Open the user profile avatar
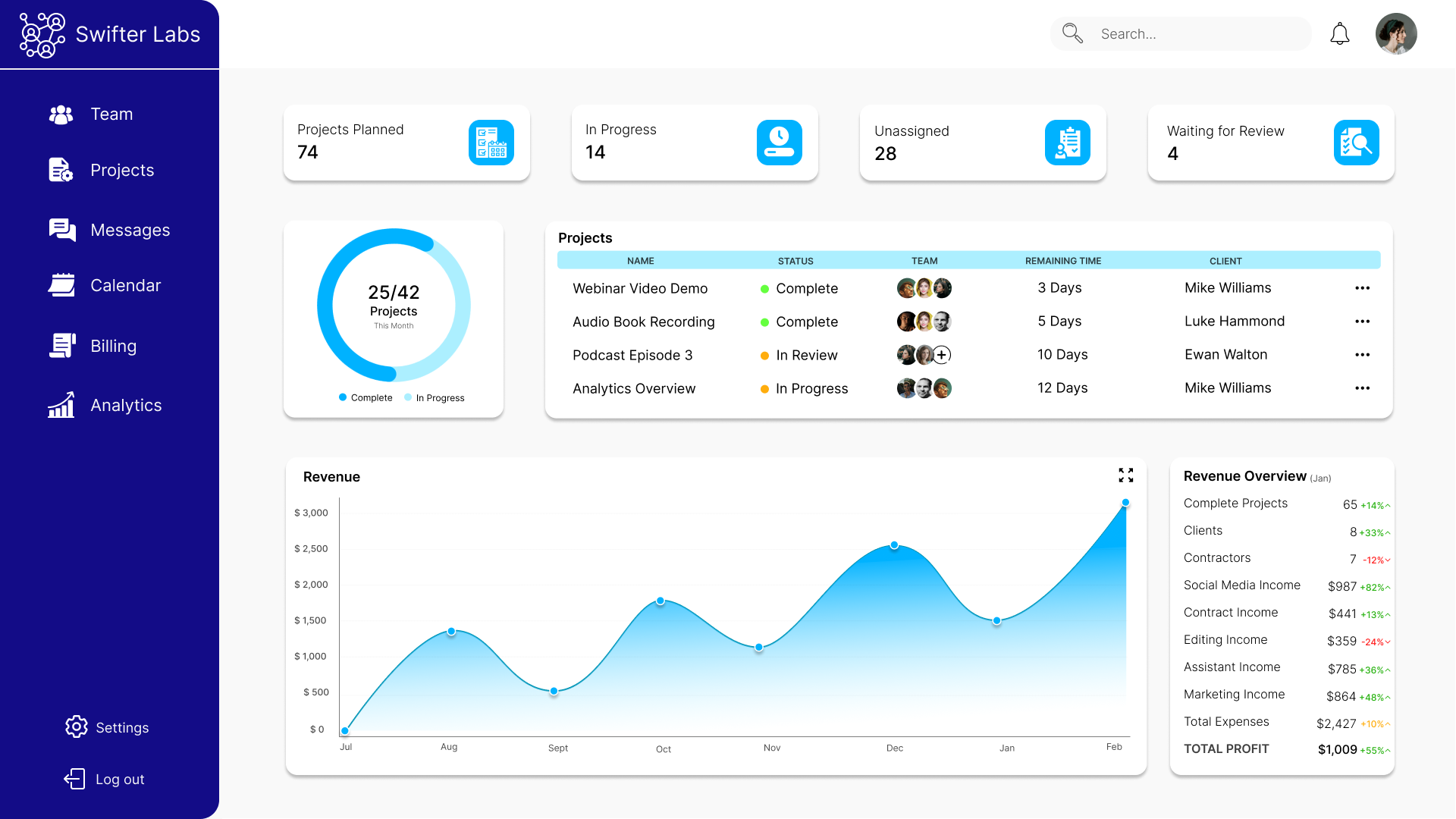This screenshot has height=819, width=1456. click(x=1396, y=34)
